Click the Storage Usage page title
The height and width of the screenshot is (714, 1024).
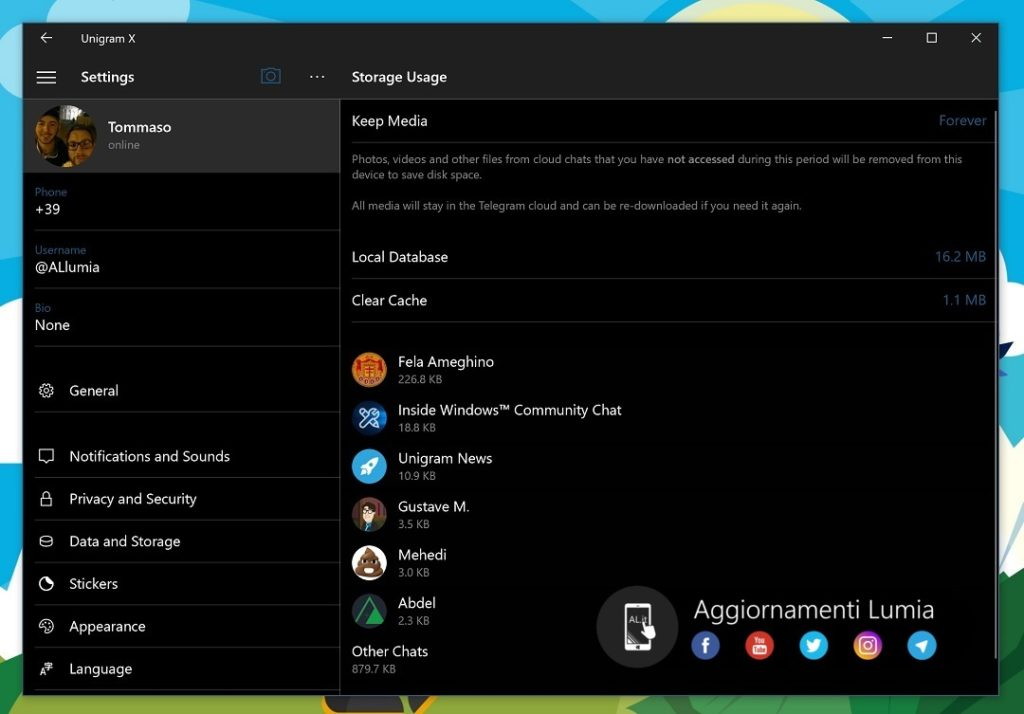[399, 77]
